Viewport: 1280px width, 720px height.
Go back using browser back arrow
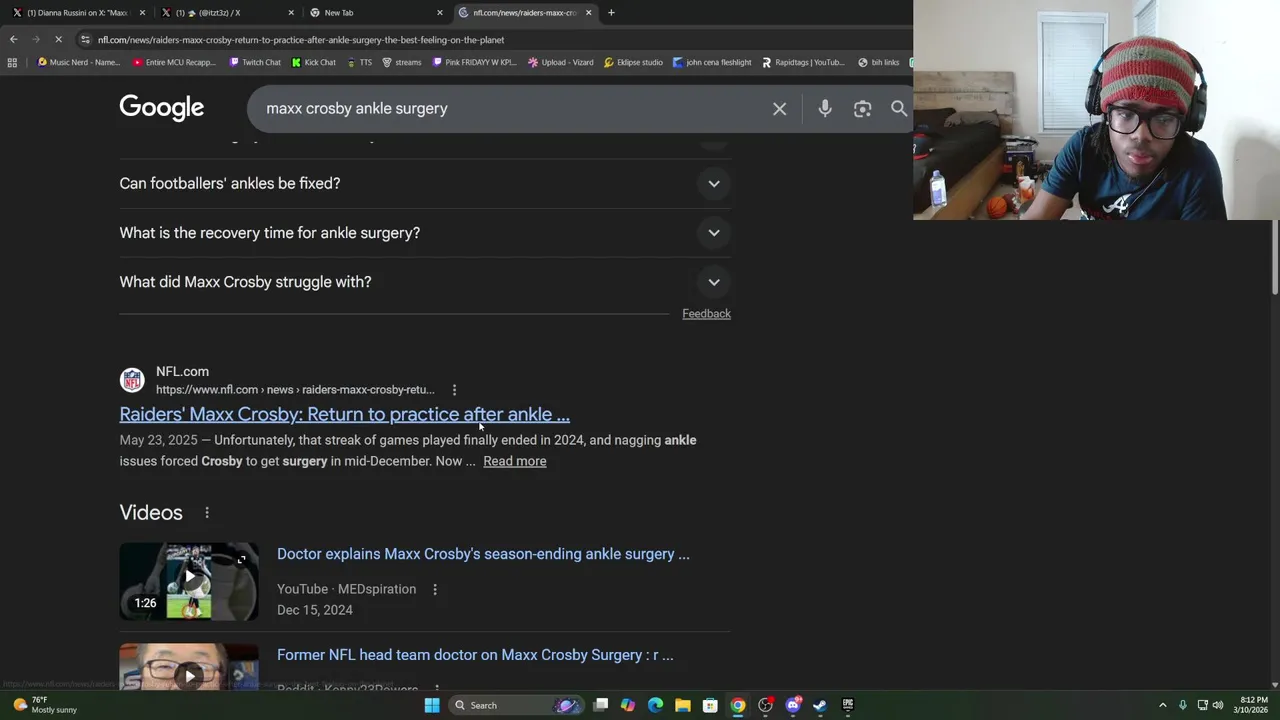(x=13, y=39)
